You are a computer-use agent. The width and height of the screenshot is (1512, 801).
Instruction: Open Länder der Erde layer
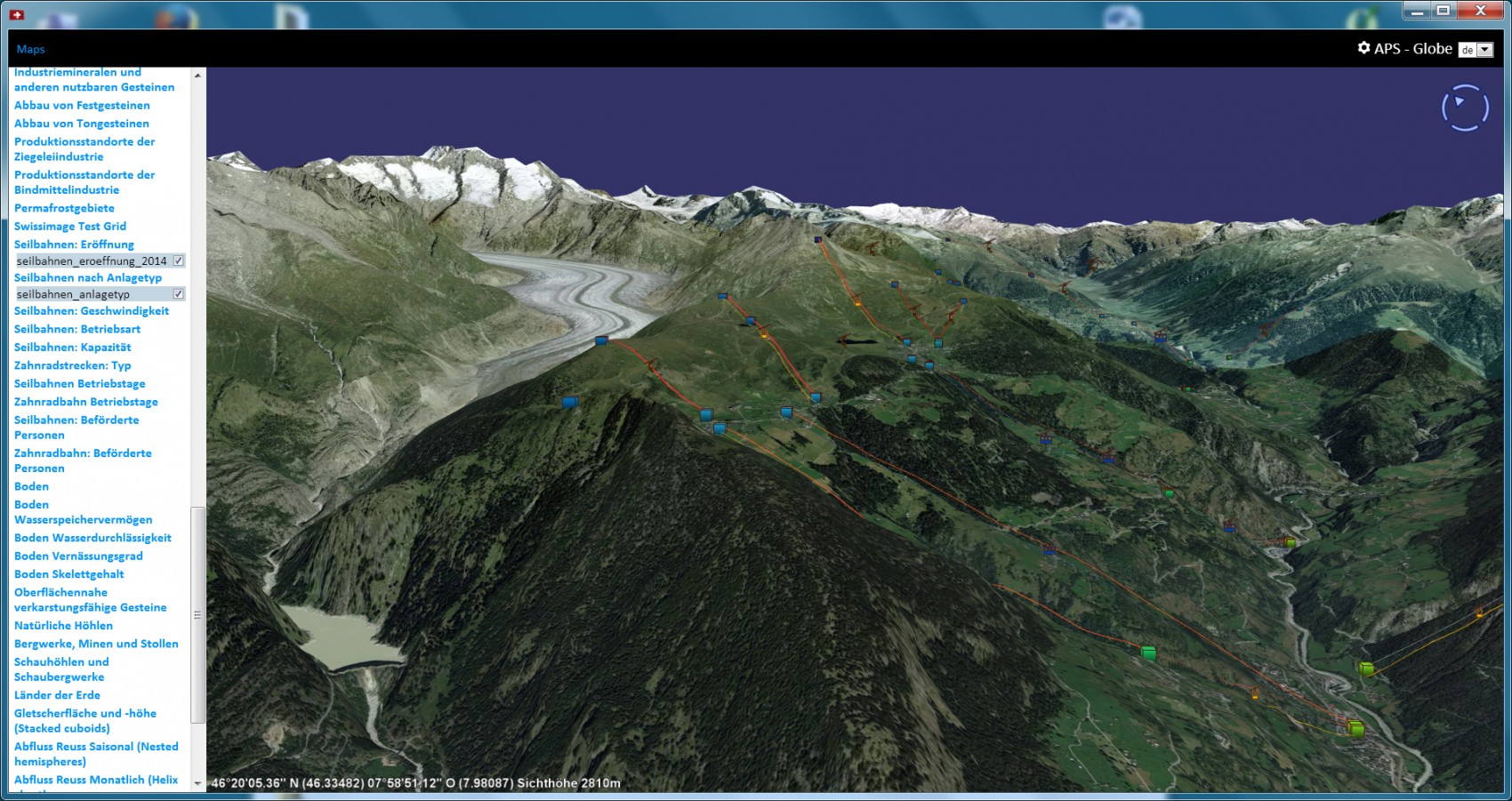coord(57,695)
